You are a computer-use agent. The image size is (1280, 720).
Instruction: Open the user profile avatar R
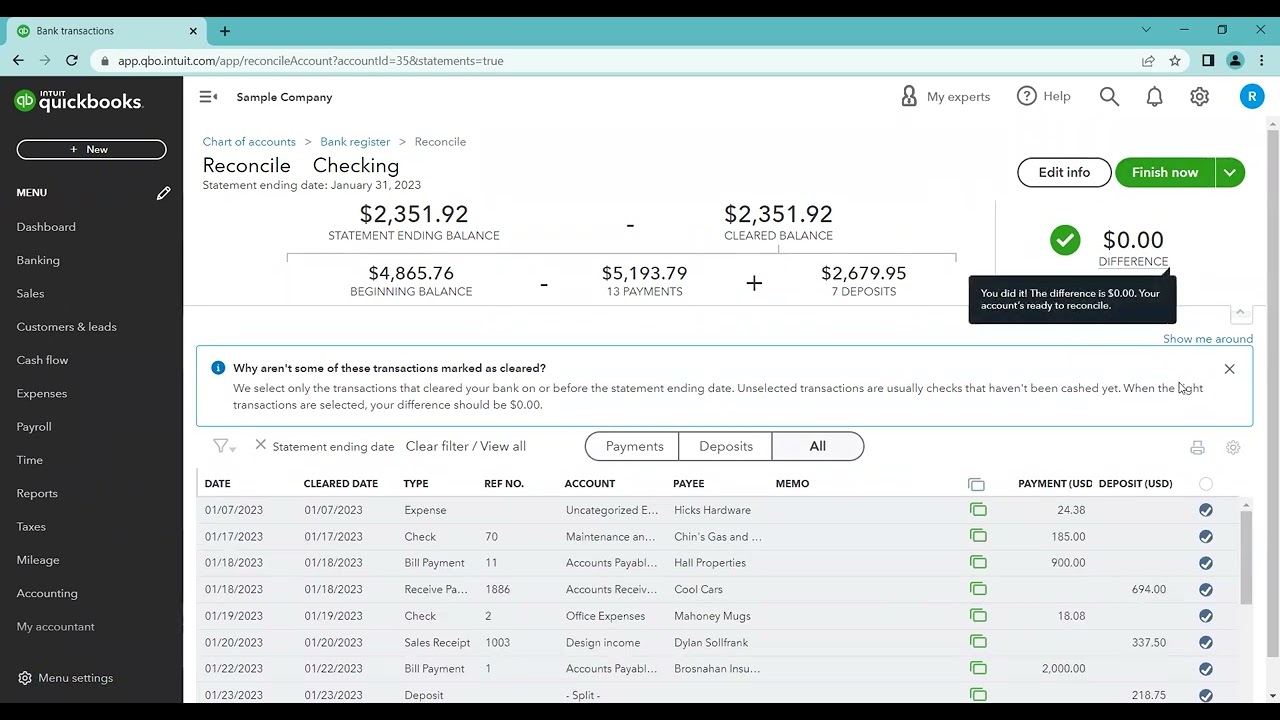[x=1252, y=96]
